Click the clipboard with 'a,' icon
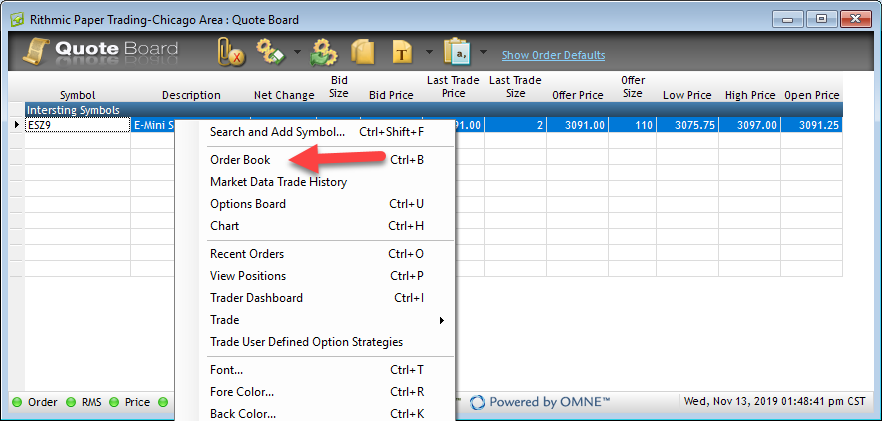 (459, 52)
